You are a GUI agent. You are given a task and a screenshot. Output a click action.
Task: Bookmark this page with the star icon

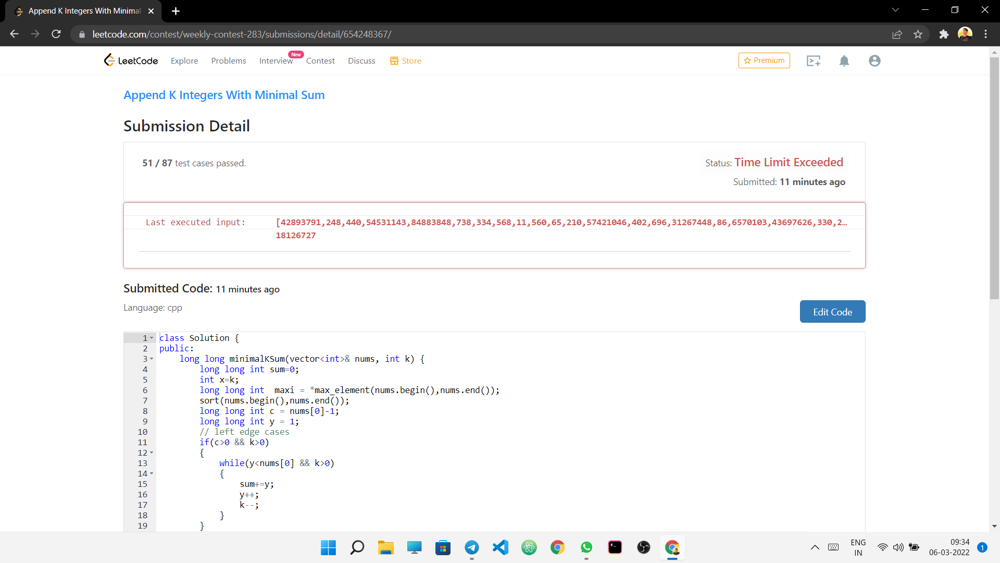pyautogui.click(x=918, y=34)
